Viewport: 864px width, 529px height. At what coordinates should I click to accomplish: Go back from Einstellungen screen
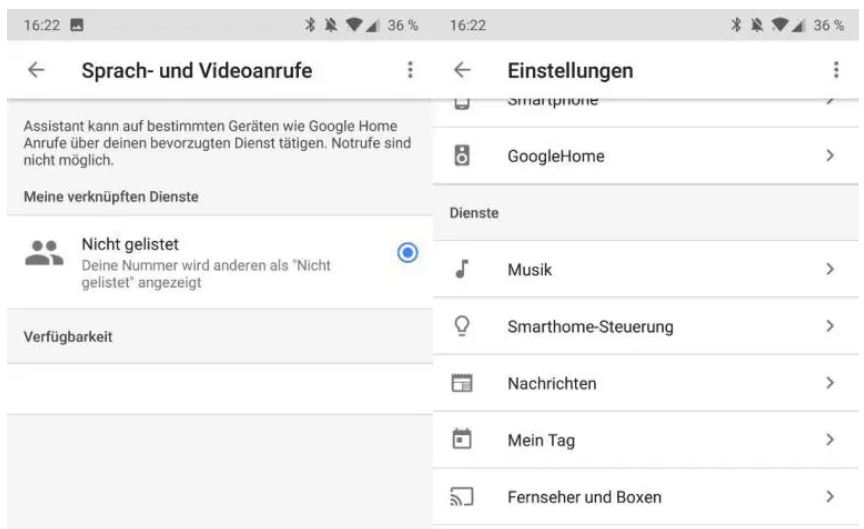tap(461, 70)
